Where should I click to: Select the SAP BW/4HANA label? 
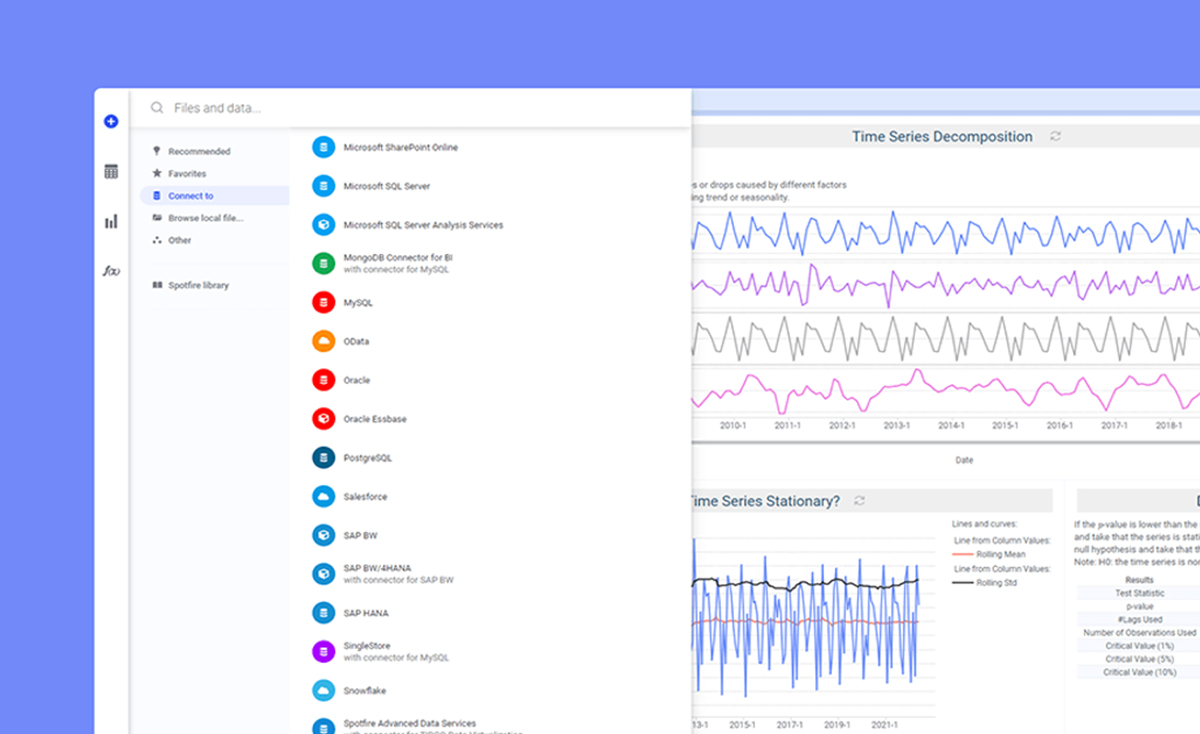tap(377, 568)
